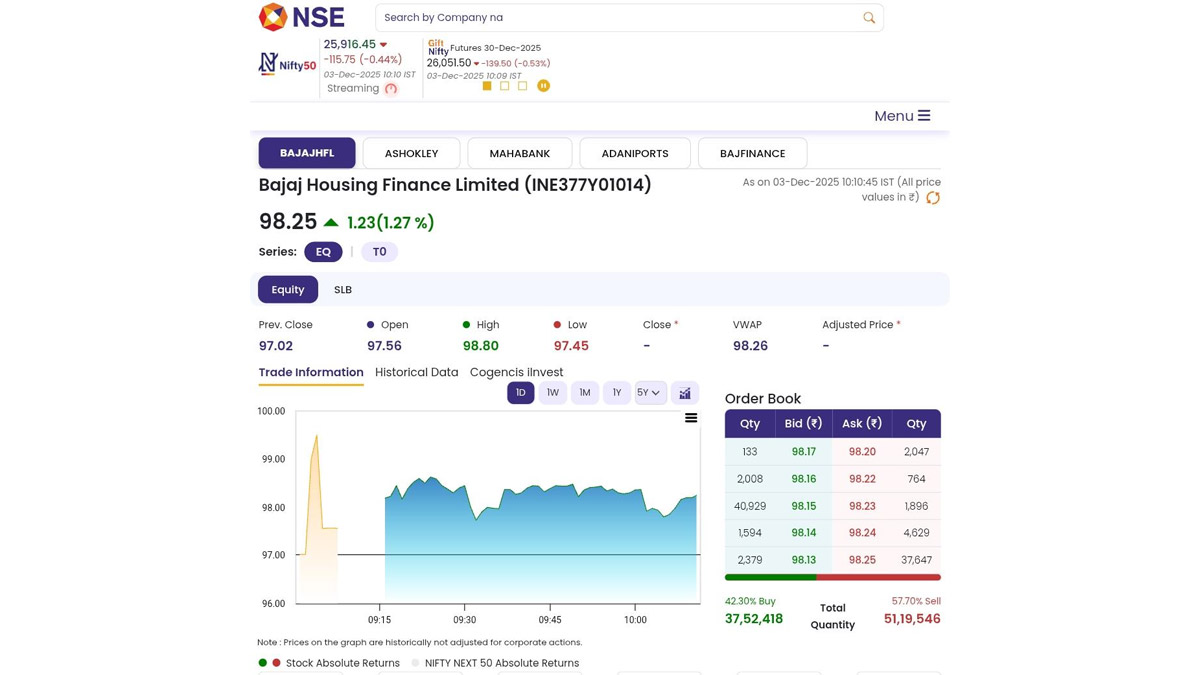Expand the 5Y chart range dropdown
1200x675 pixels.
[x=649, y=393]
